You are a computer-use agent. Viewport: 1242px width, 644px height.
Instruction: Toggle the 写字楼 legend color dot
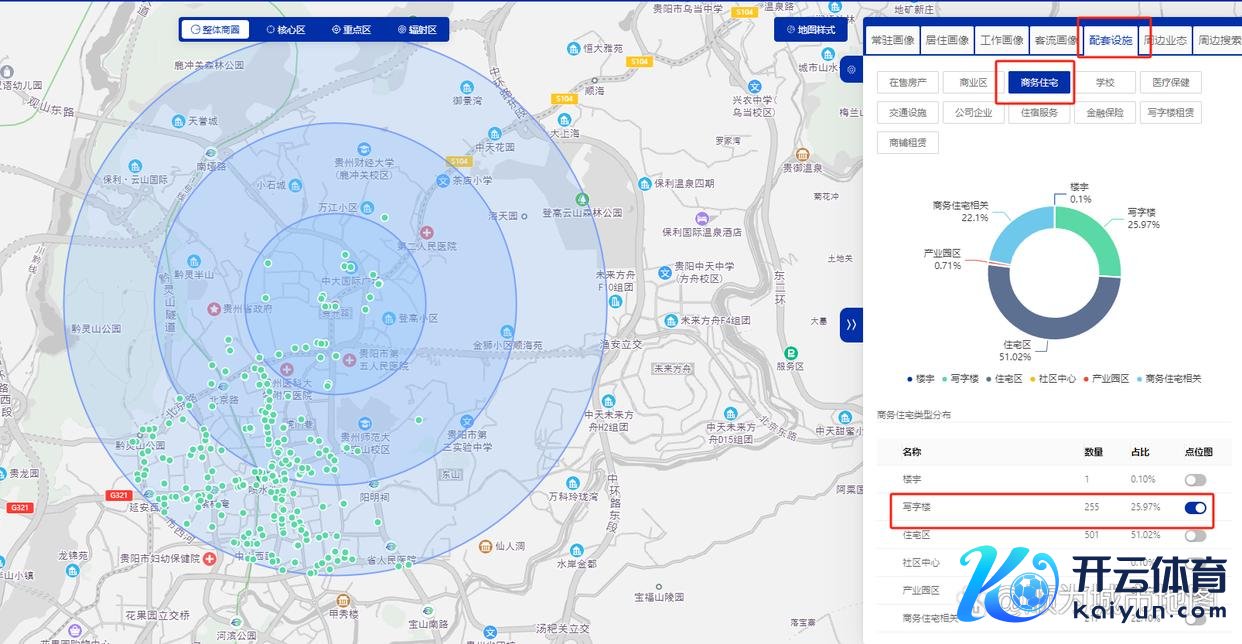point(945,379)
